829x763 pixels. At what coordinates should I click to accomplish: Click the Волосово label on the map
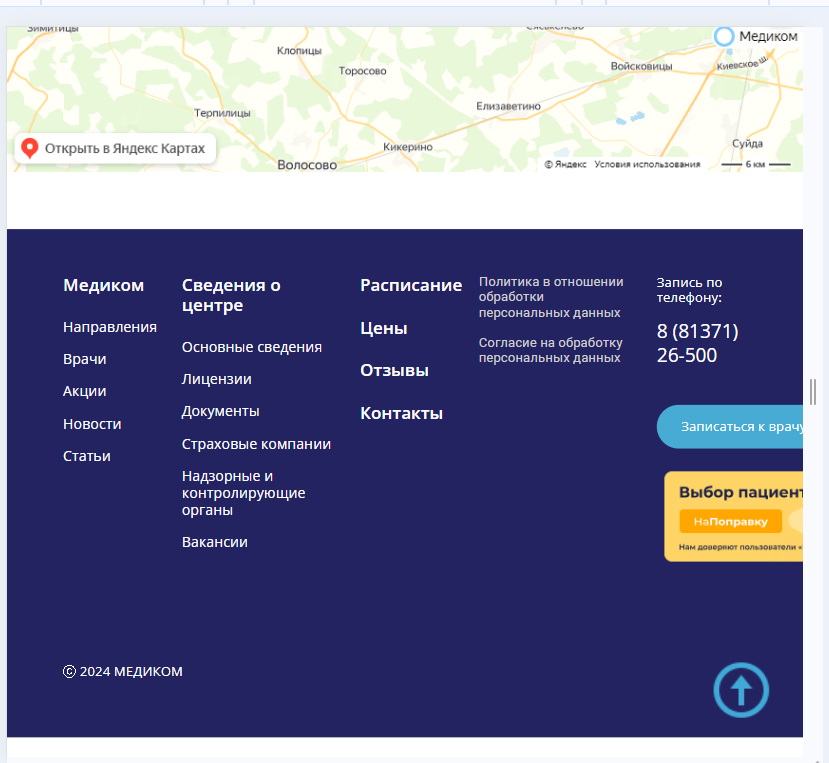[307, 165]
